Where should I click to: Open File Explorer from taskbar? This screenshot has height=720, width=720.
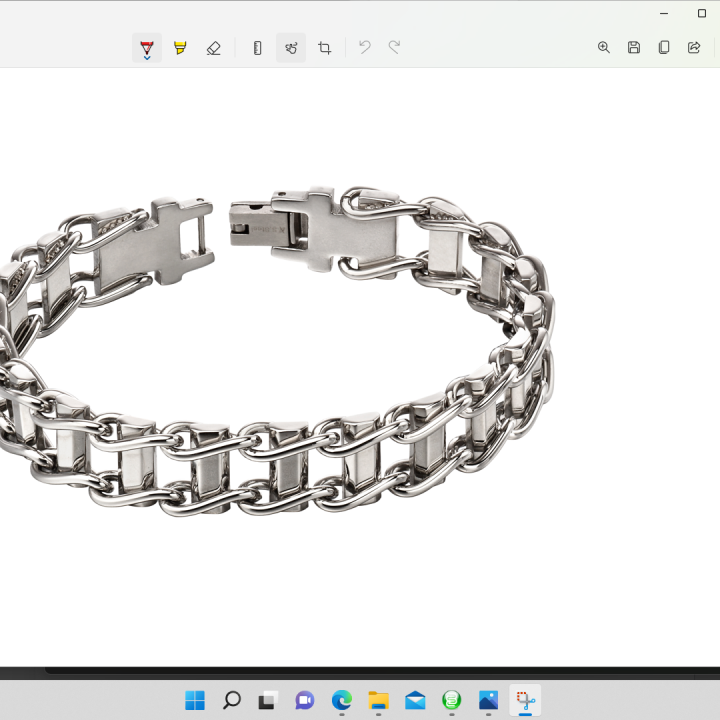coord(378,700)
